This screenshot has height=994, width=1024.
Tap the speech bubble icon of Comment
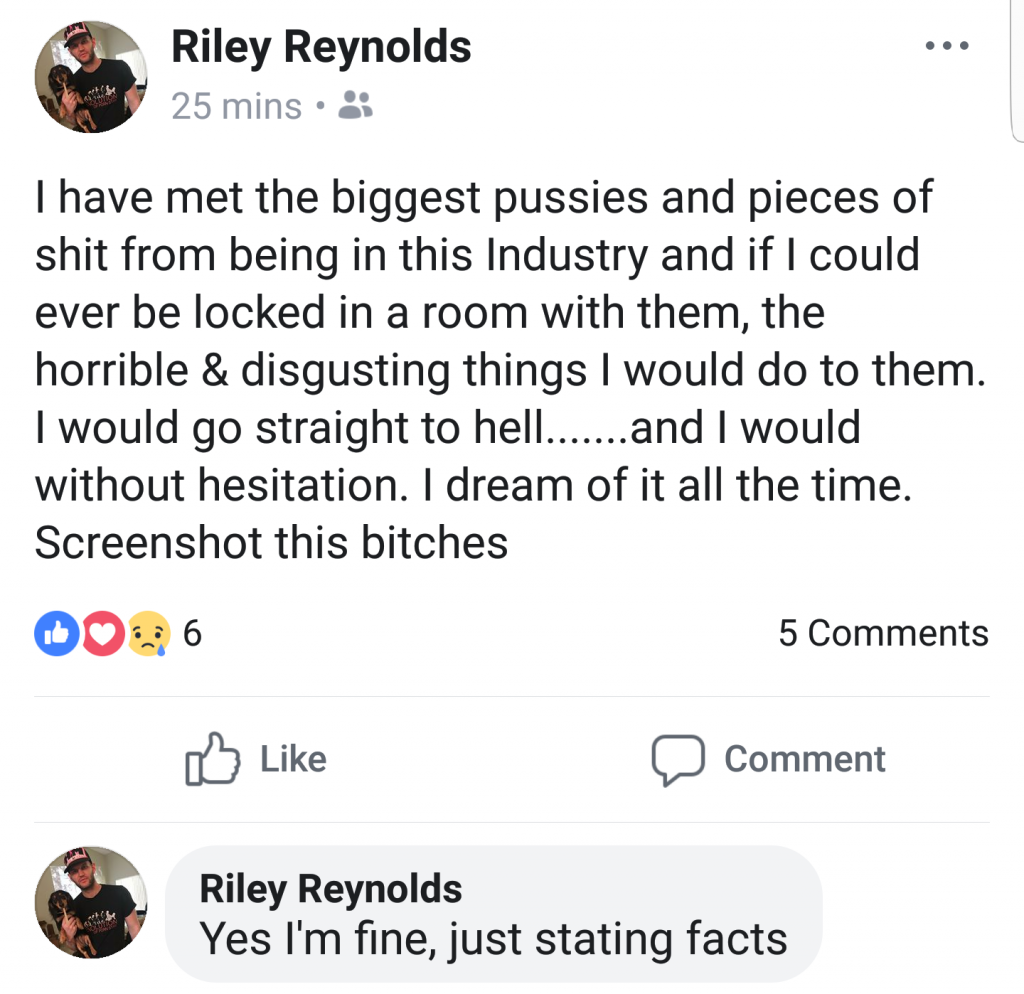pyautogui.click(x=678, y=760)
